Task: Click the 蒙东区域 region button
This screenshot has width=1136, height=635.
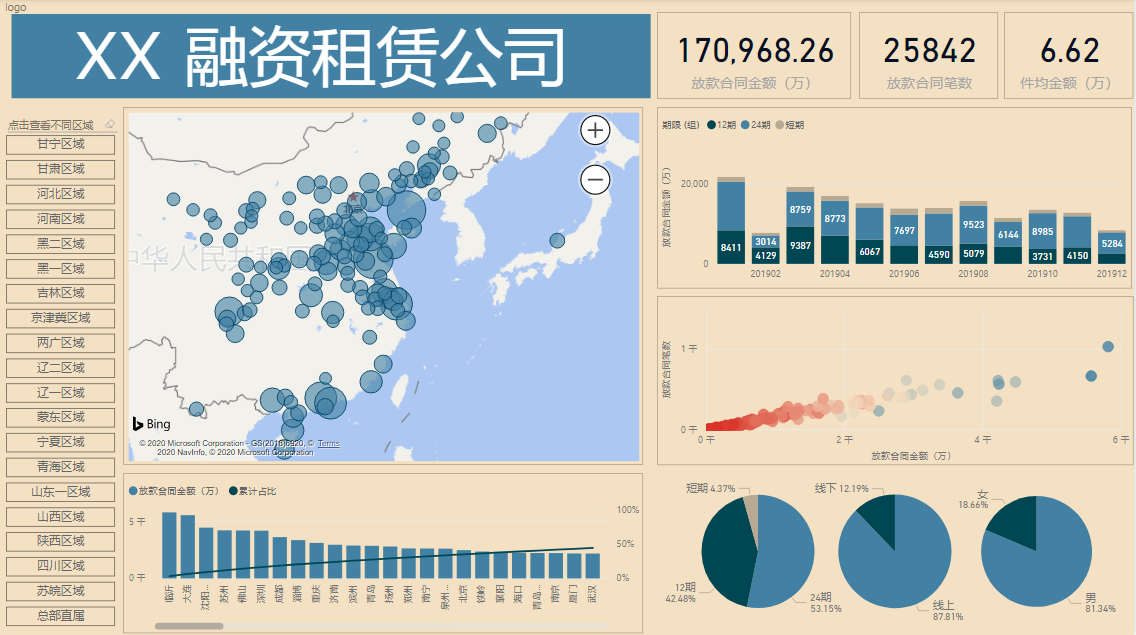Action: tap(61, 418)
